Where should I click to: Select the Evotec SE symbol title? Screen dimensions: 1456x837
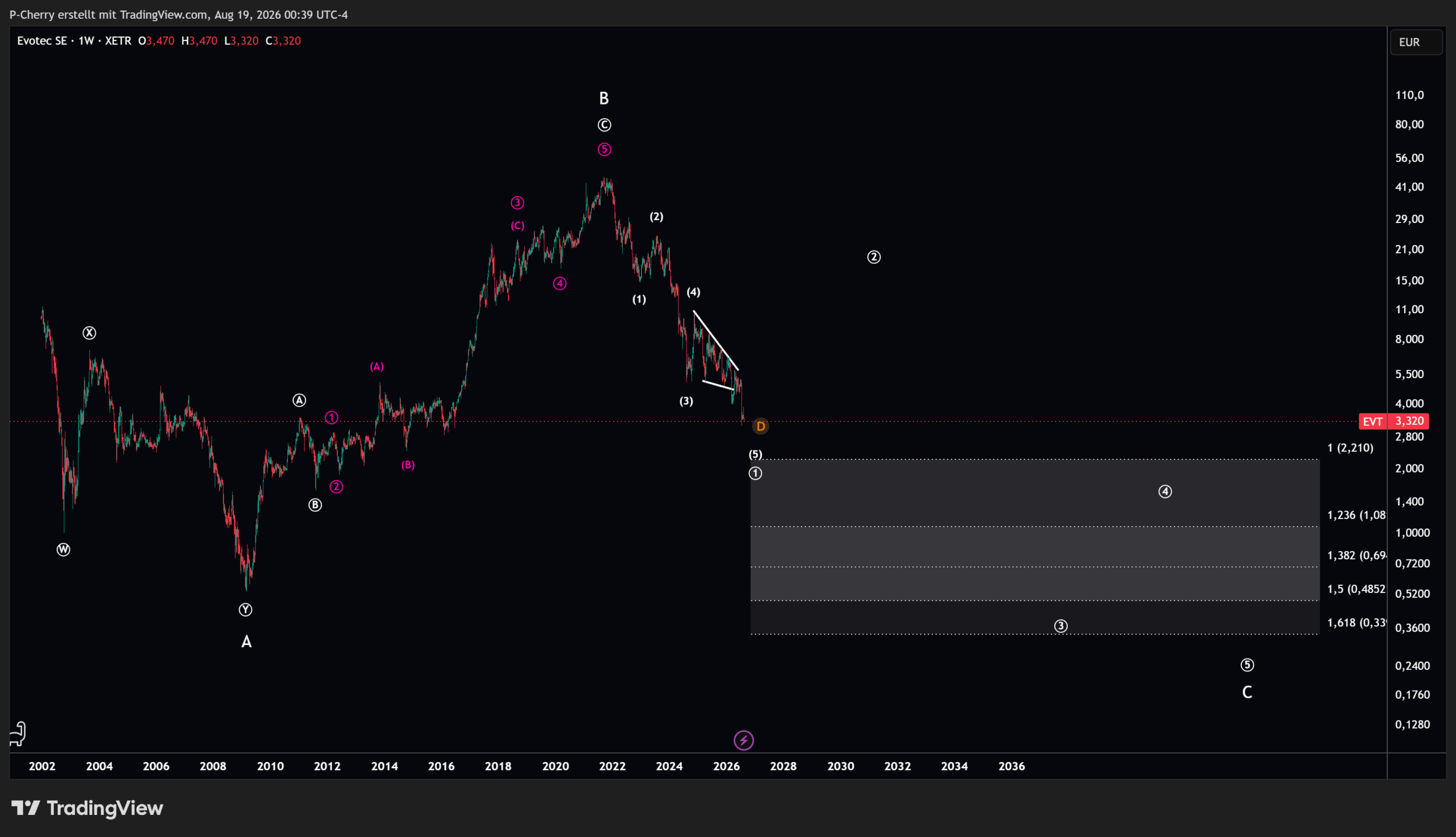click(x=42, y=41)
